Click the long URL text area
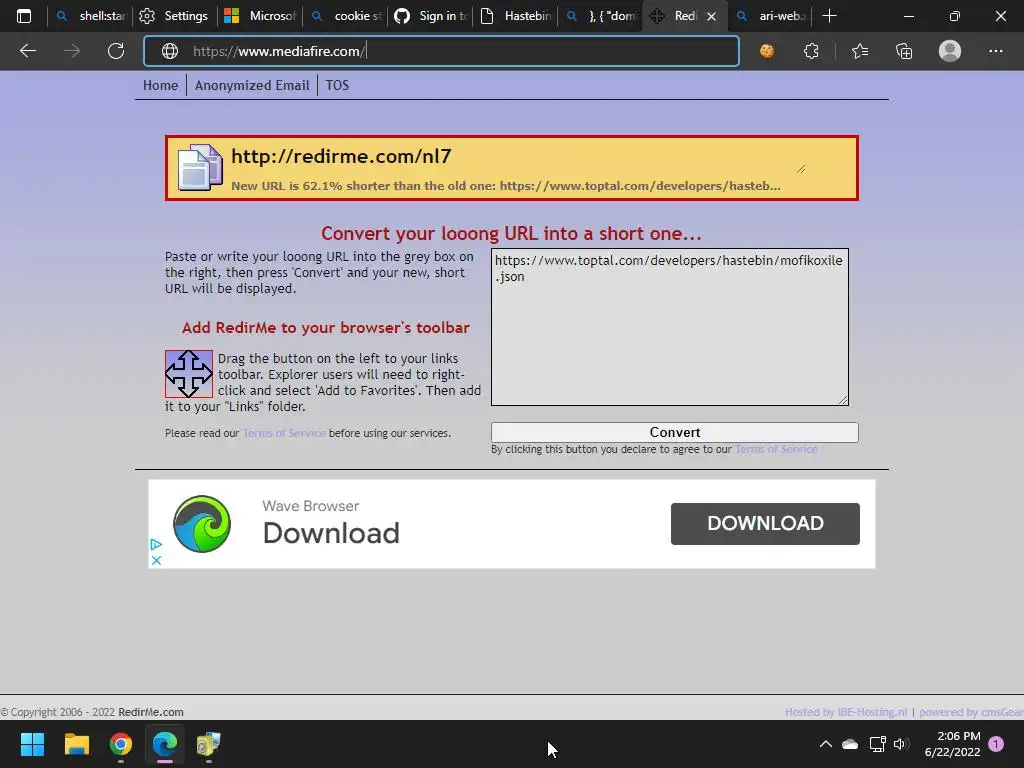Screen dimensions: 1024x768 pyautogui.click(x=670, y=327)
